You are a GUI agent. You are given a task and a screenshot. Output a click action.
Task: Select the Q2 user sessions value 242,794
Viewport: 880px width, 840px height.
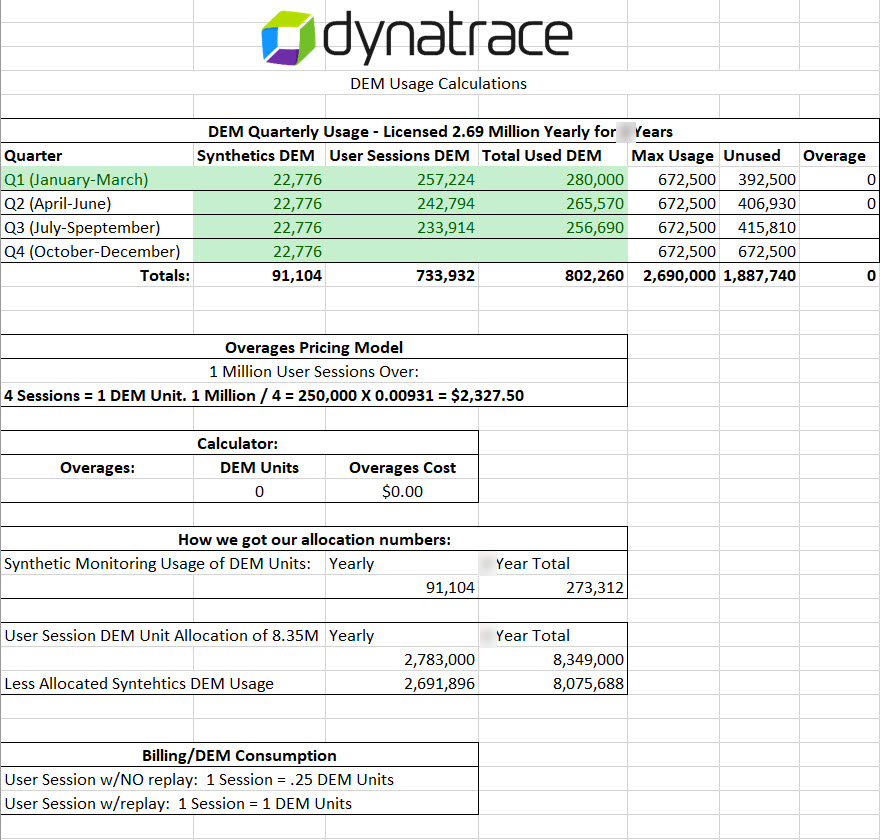tap(446, 204)
